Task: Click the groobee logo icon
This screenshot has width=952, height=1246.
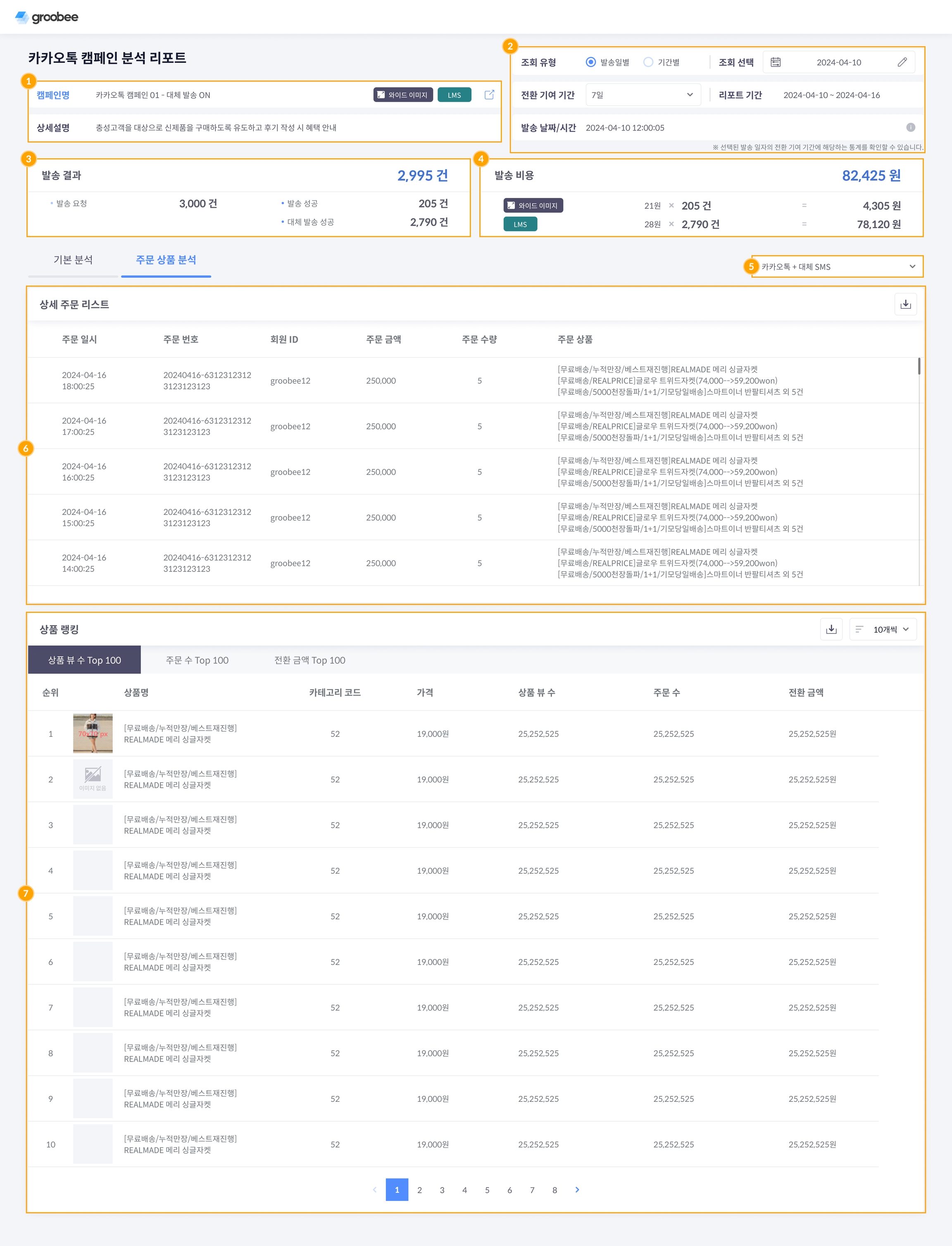Action: pyautogui.click(x=21, y=17)
